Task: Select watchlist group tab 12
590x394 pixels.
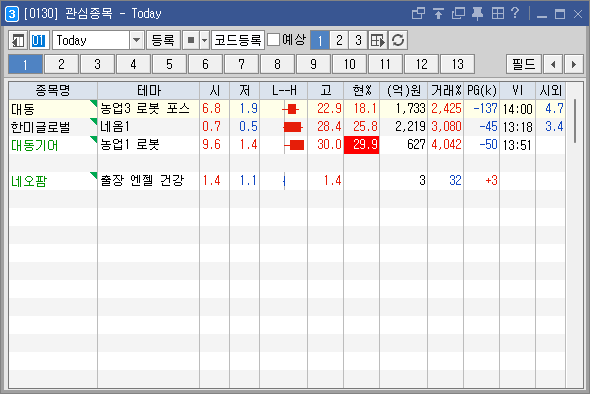Action: click(421, 64)
